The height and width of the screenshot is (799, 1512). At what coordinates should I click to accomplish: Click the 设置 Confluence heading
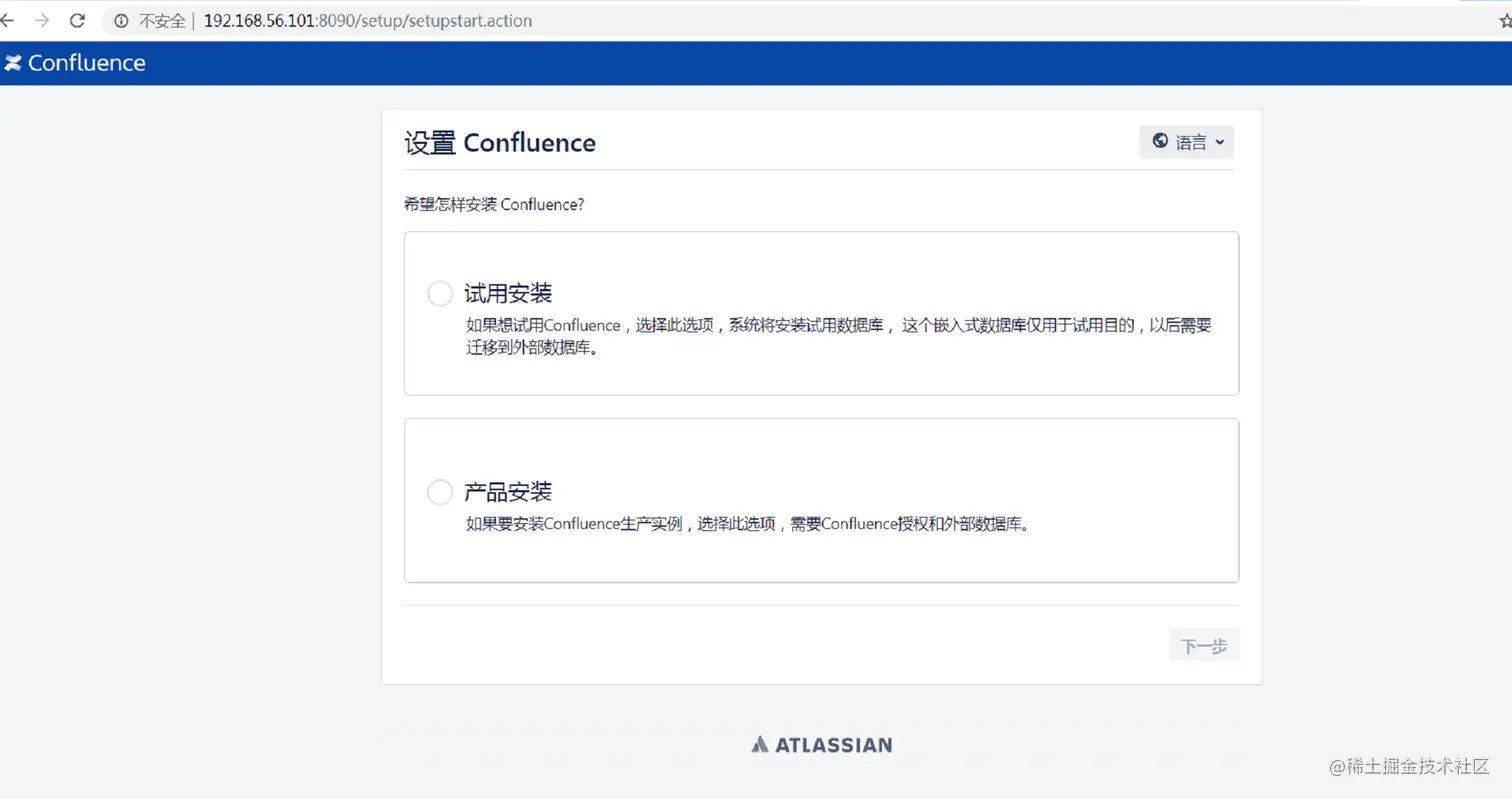tap(500, 142)
